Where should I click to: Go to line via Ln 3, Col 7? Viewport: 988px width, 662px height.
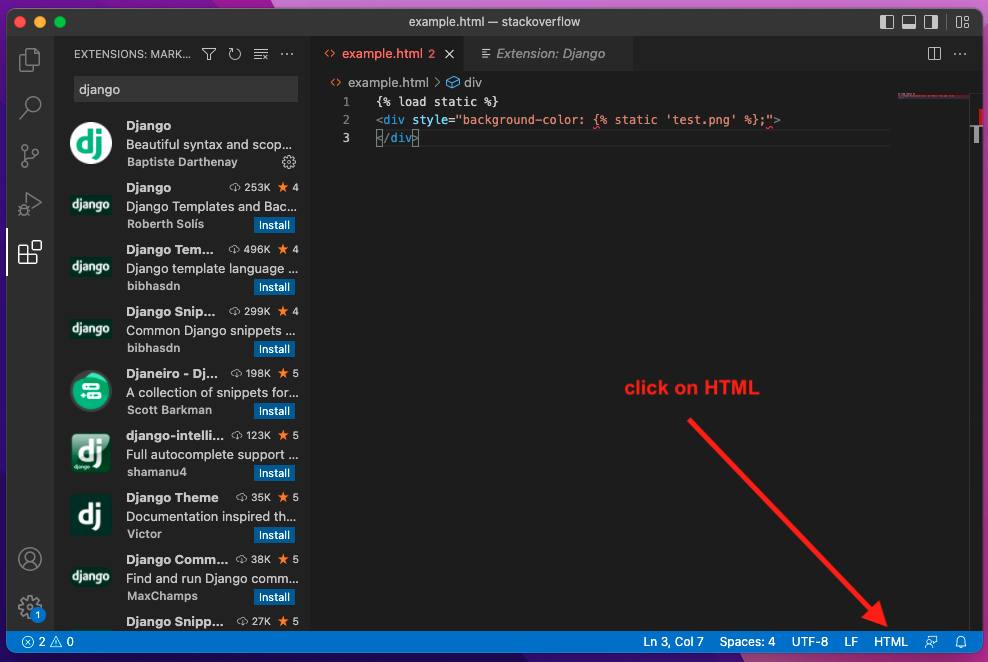[673, 642]
